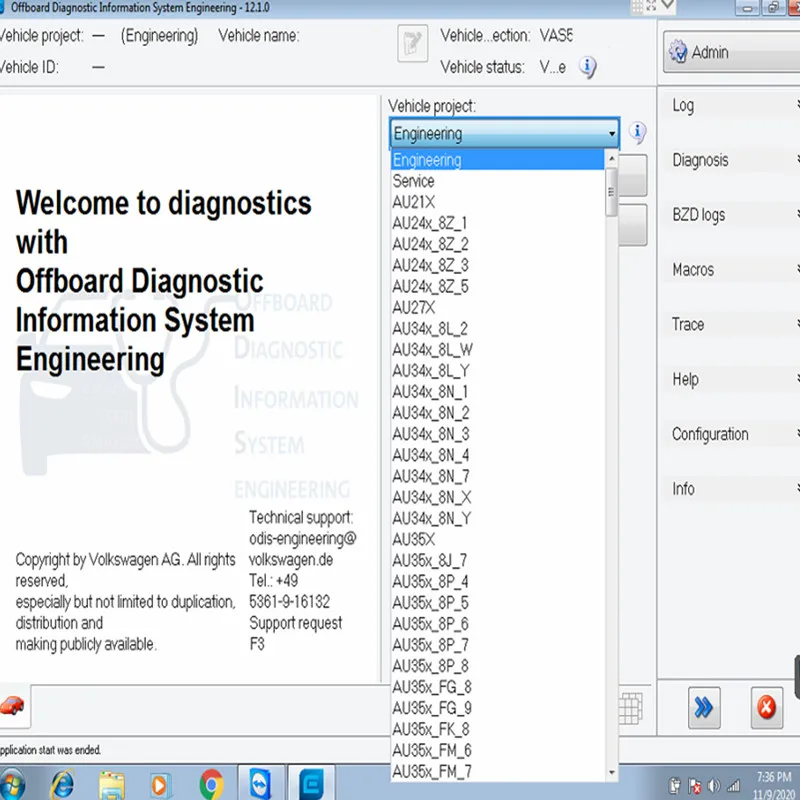Click the project list scroll-down arrow
Image resolution: width=800 pixels, height=800 pixels.
coord(611,773)
